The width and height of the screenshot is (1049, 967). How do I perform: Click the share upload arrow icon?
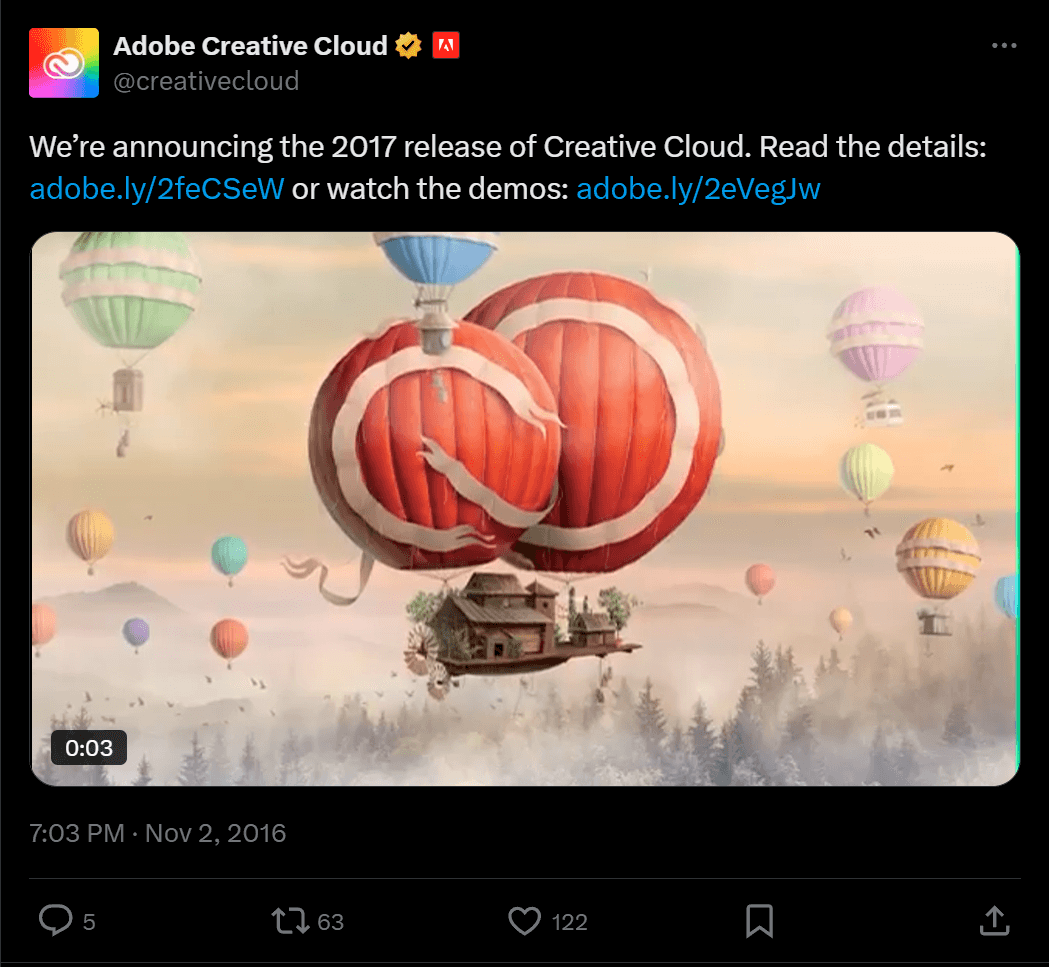[993, 920]
